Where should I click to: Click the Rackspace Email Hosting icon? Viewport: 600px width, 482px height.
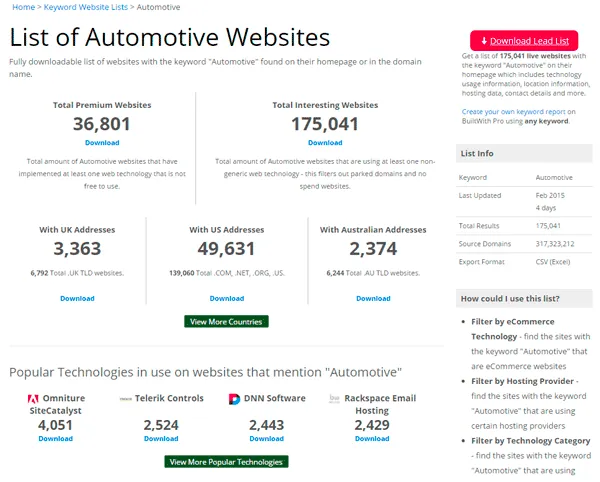pos(335,399)
